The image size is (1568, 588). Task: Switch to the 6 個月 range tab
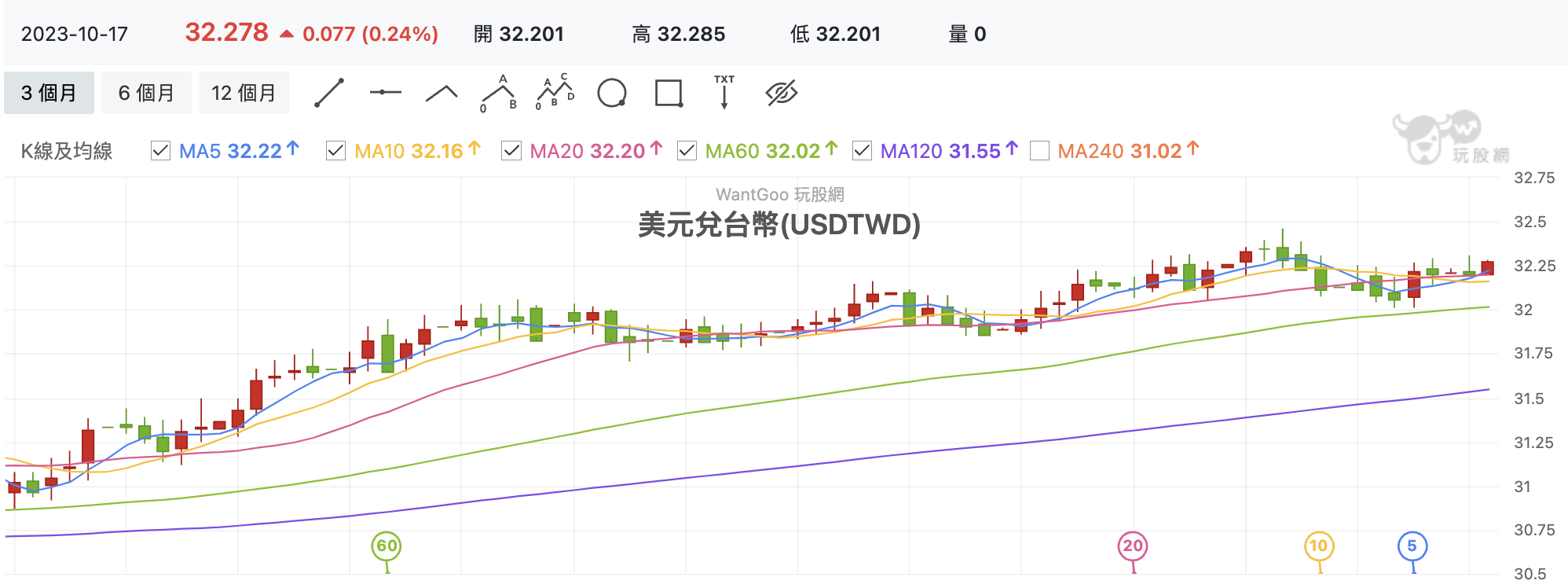[x=146, y=93]
